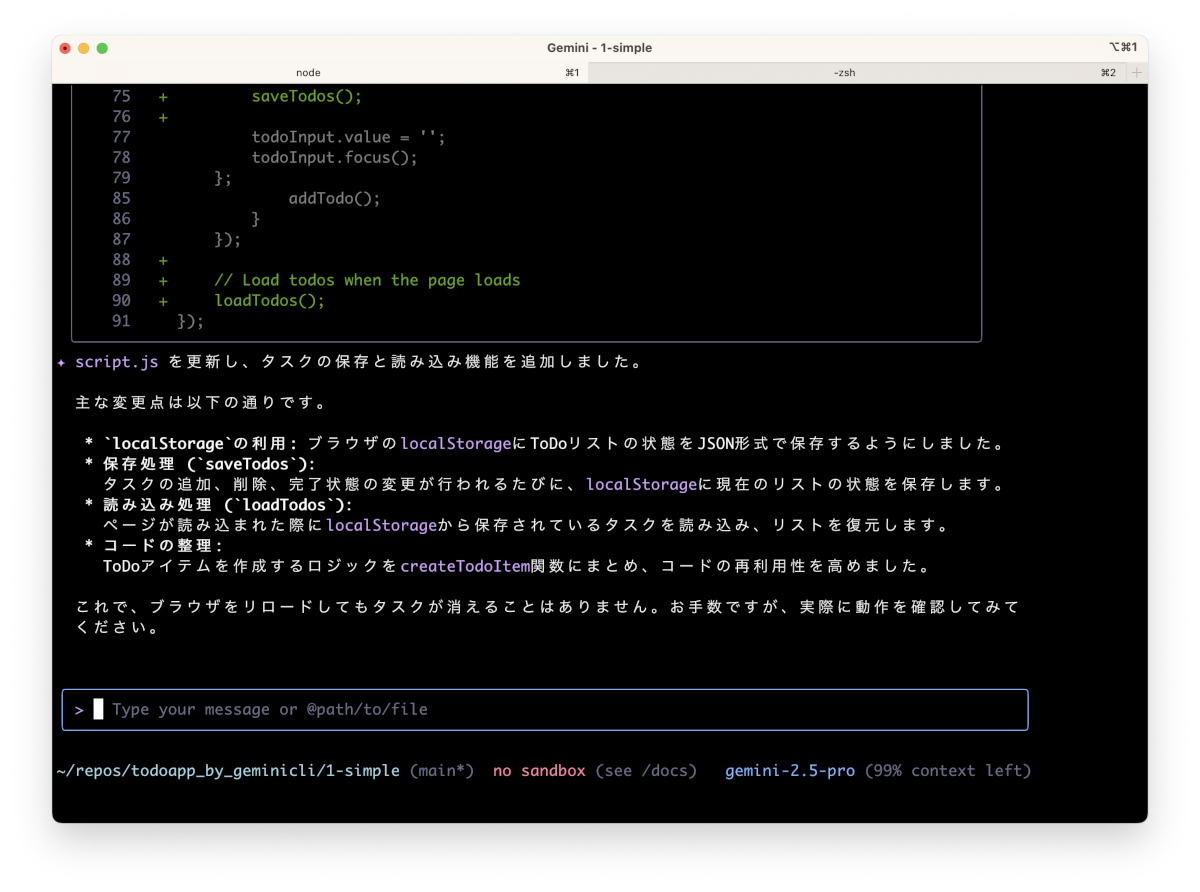Click line number 91 in the diff
1200x892 pixels.
(121, 321)
